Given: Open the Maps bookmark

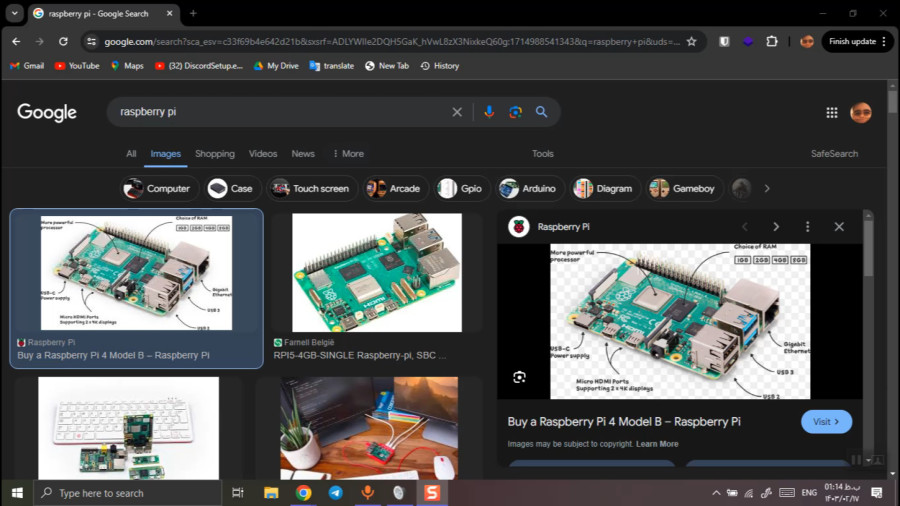Looking at the screenshot, I should click(x=127, y=66).
